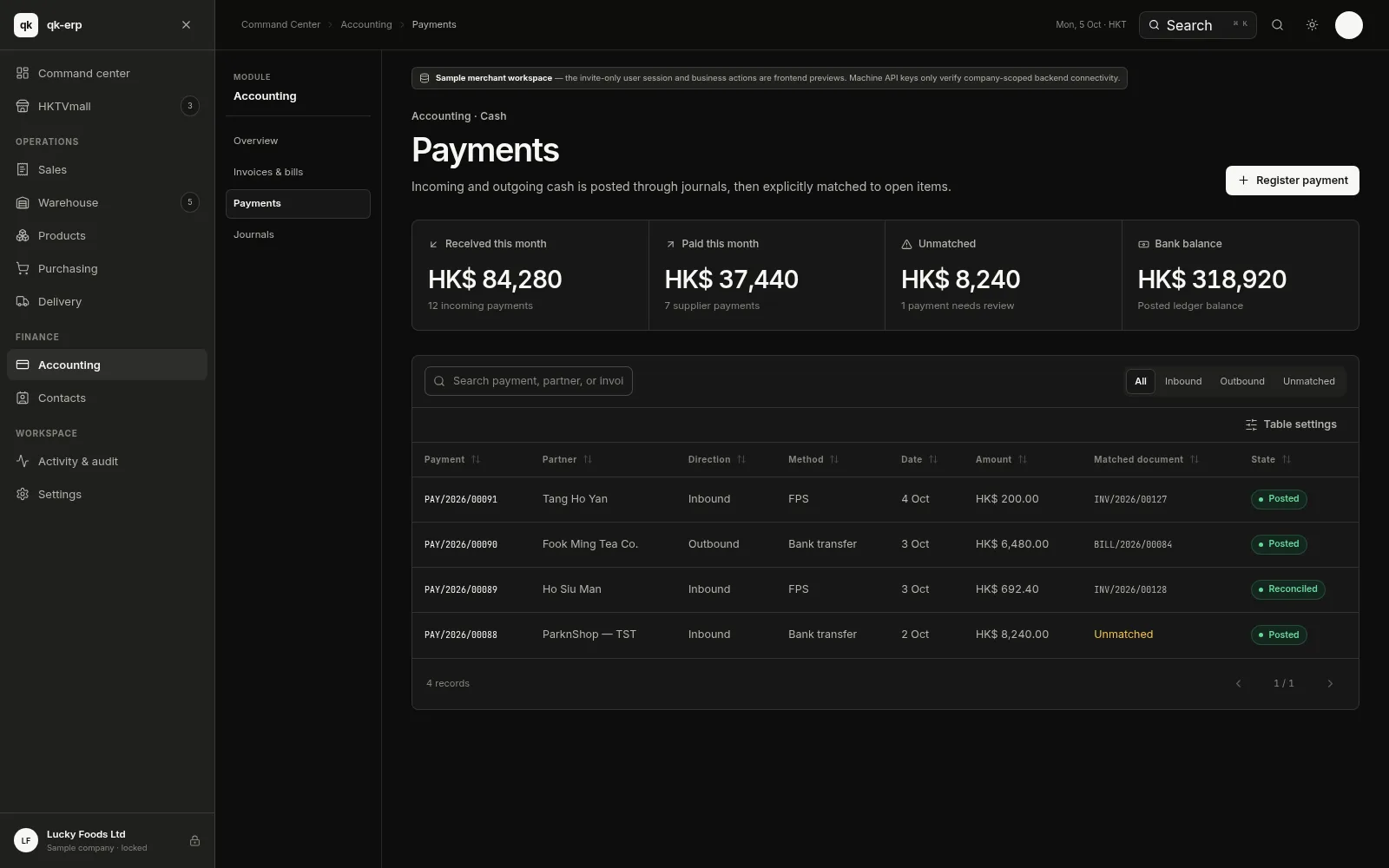Click the HKTVmall badge showing 3

(190, 106)
